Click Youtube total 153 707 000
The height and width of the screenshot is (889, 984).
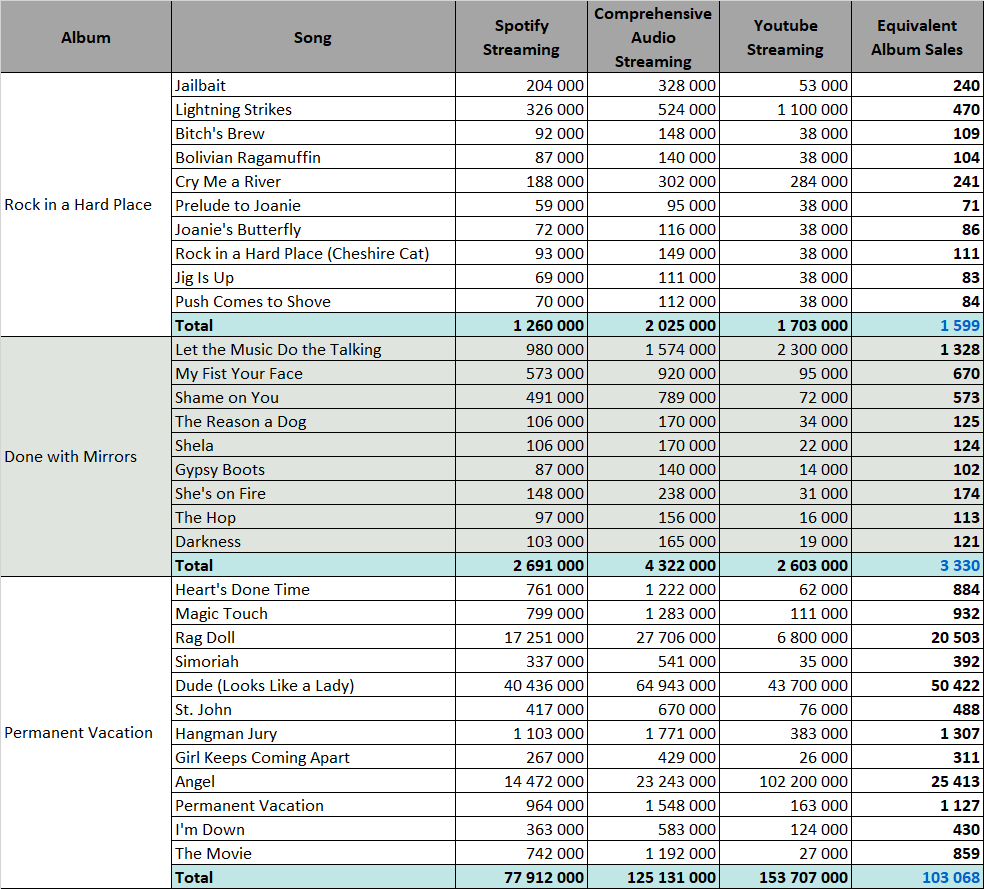pos(785,877)
